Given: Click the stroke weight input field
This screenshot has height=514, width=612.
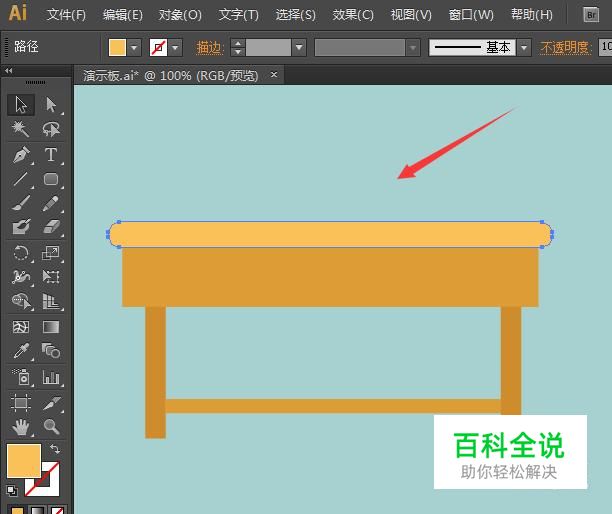Looking at the screenshot, I should 269,48.
